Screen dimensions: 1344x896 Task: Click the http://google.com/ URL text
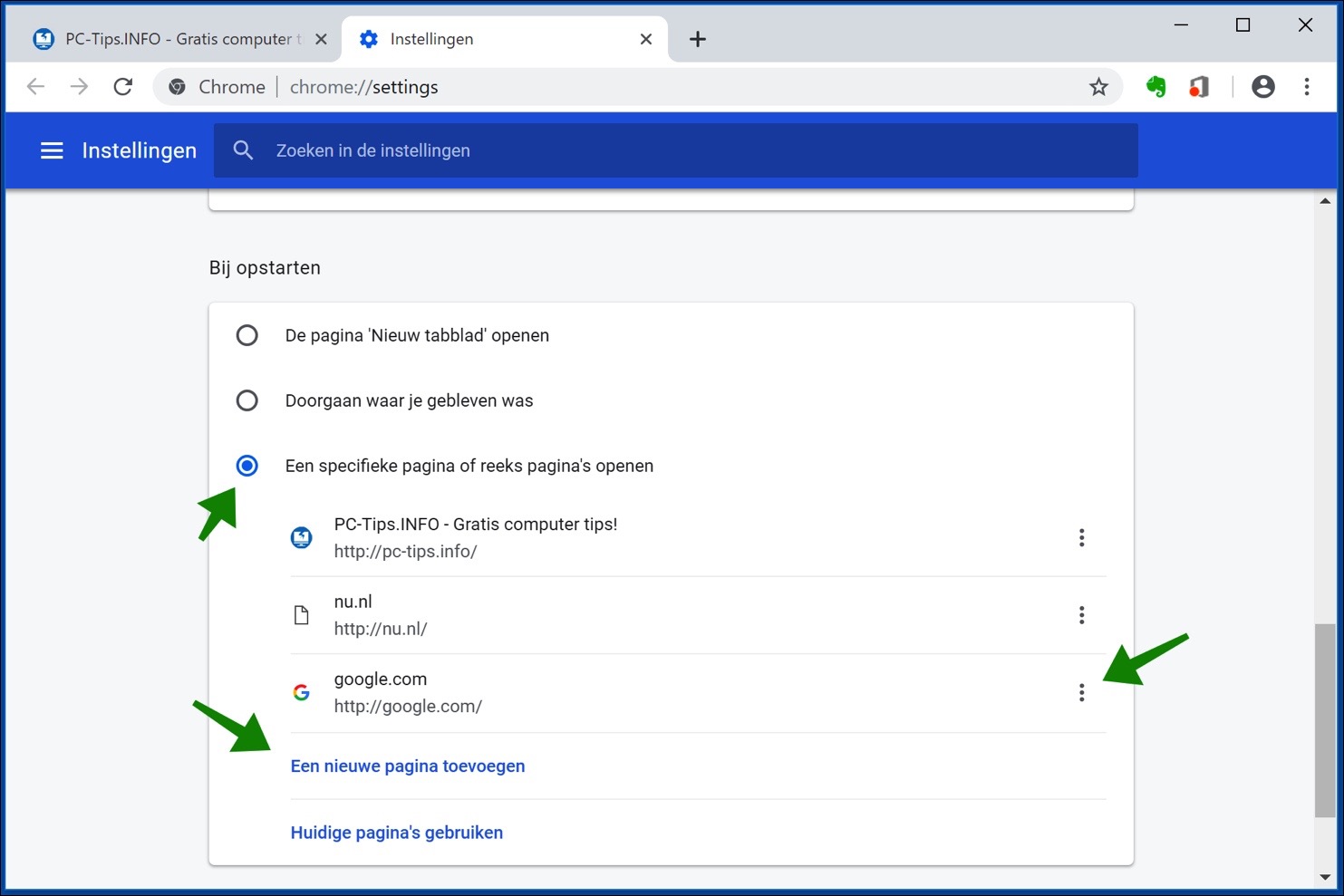[x=408, y=706]
